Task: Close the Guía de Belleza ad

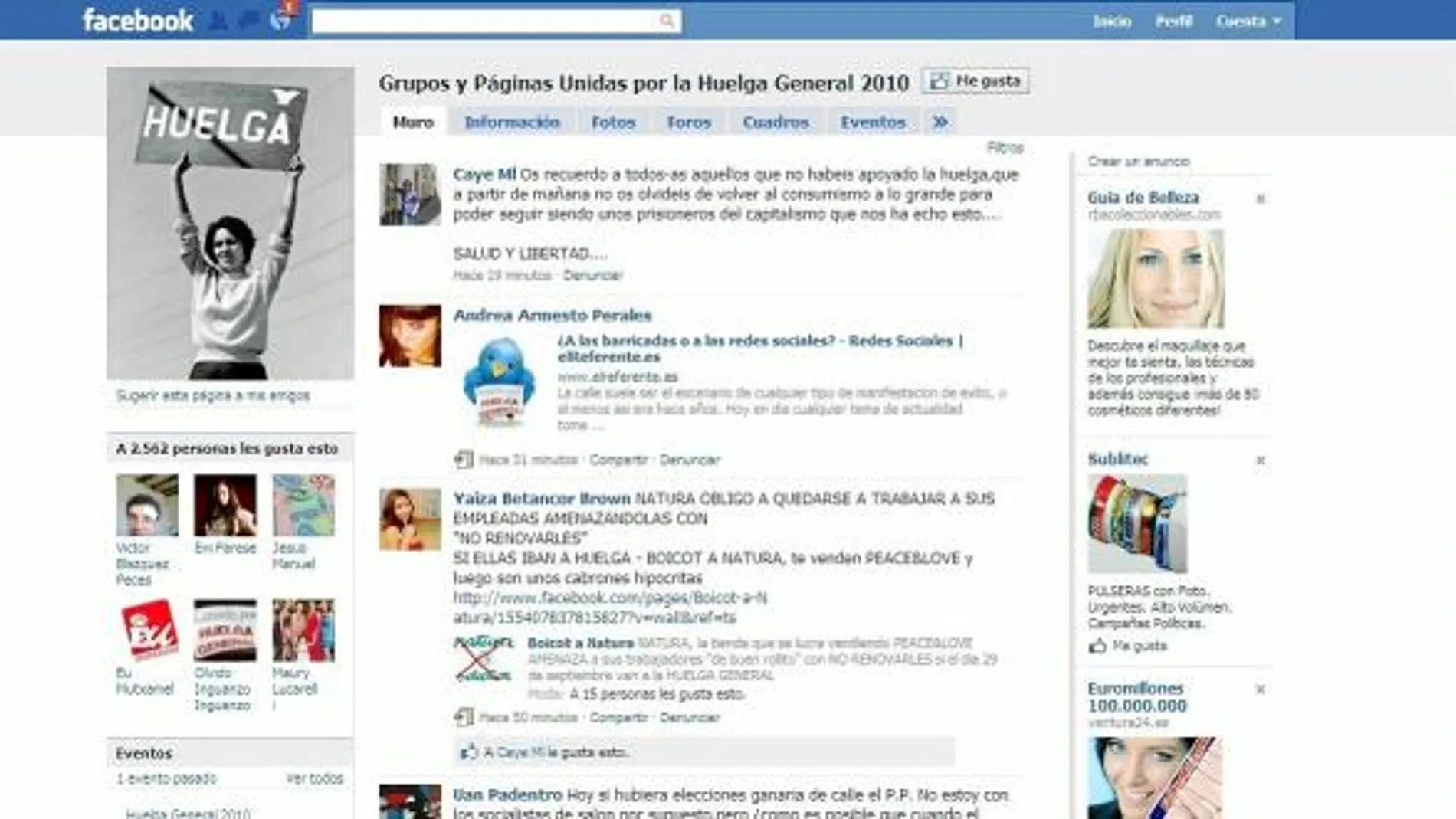Action: pos(1261,199)
